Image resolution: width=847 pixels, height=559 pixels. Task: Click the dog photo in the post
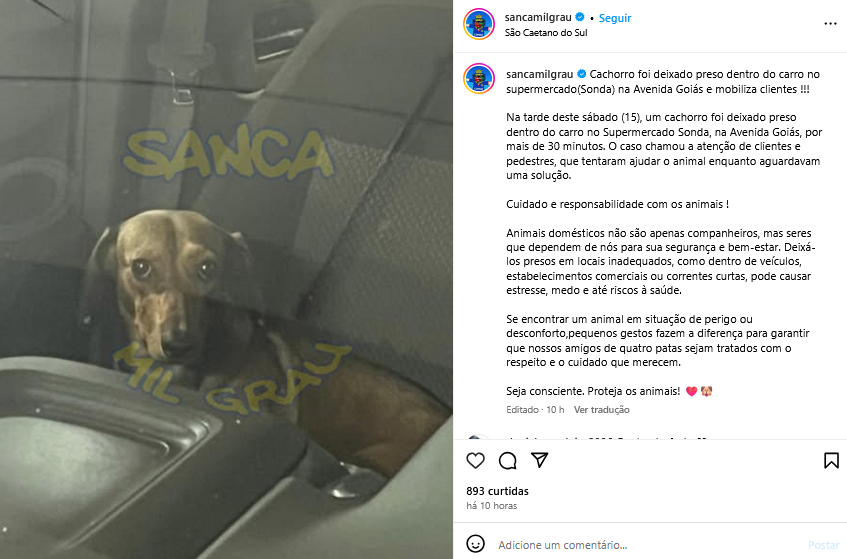click(226, 279)
